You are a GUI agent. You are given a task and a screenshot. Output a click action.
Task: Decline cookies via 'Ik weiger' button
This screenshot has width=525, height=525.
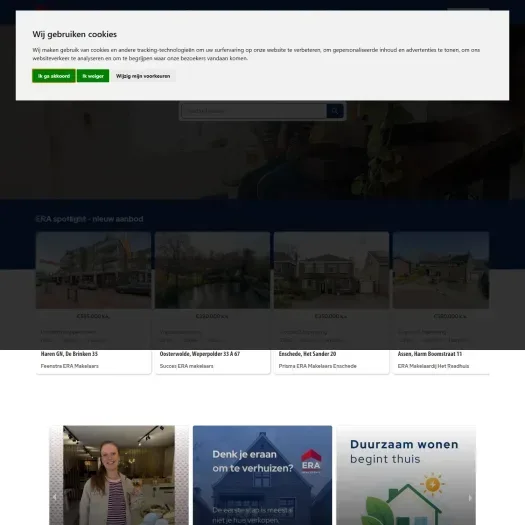pos(93,76)
